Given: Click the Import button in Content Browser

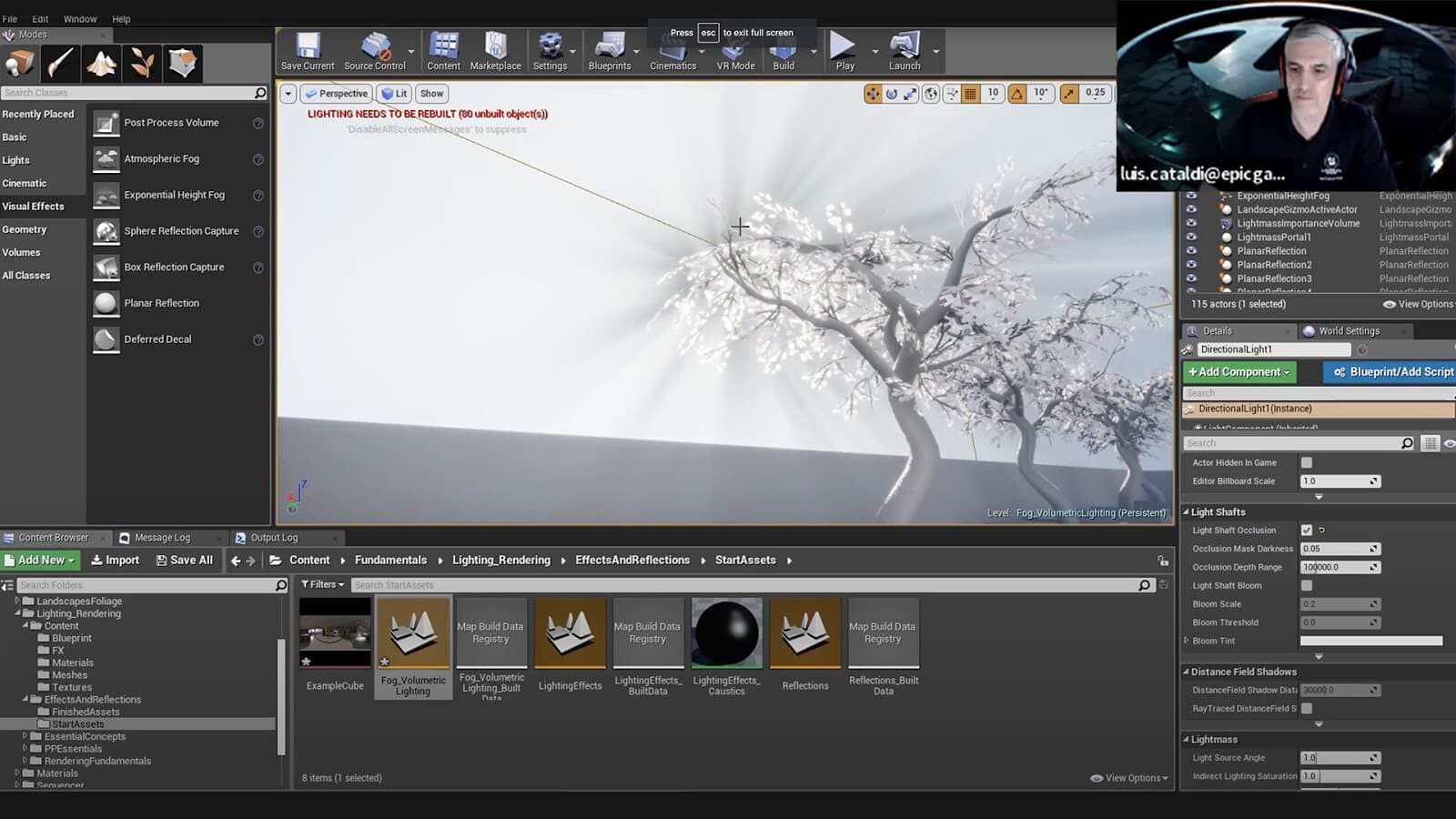Looking at the screenshot, I should click(116, 561).
